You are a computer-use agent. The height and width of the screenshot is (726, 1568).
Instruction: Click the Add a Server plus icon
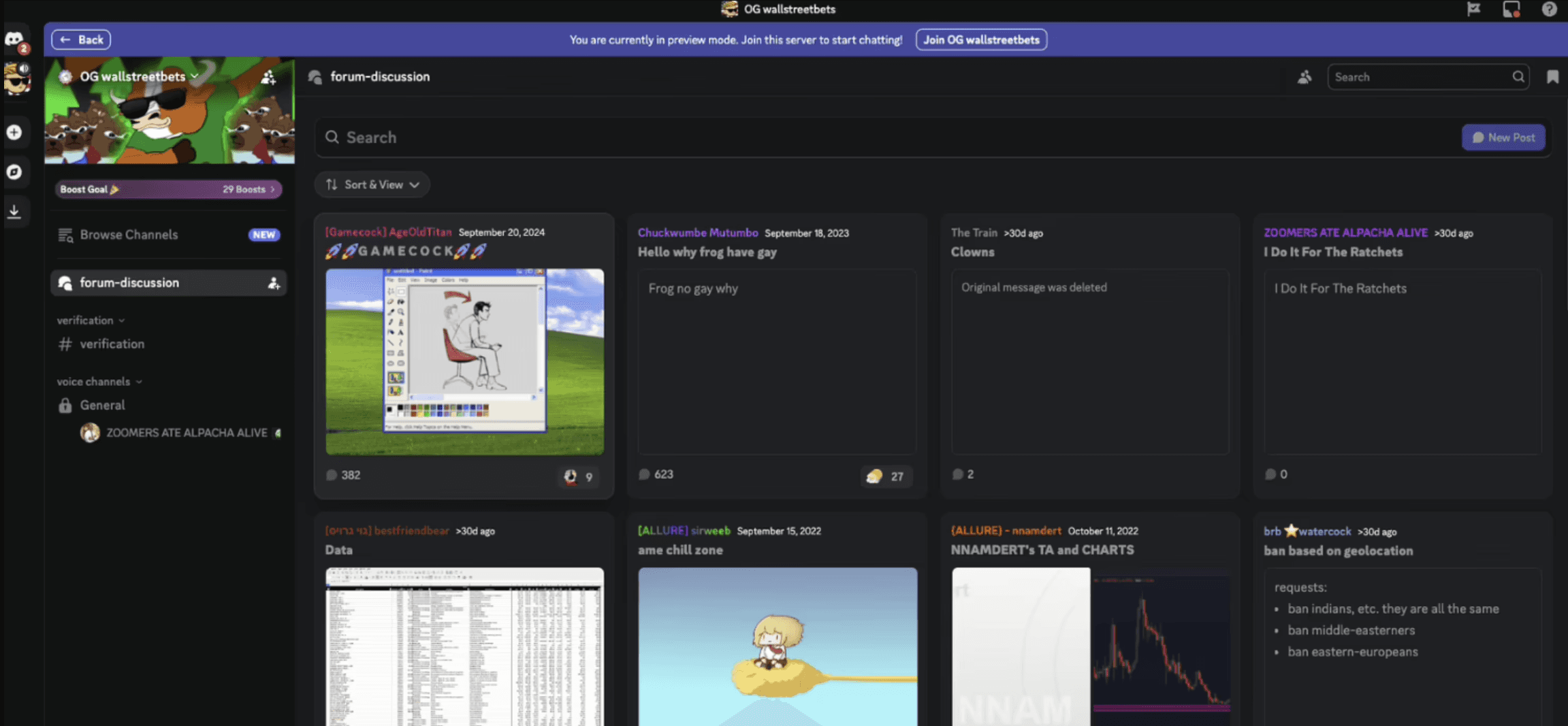tap(14, 132)
